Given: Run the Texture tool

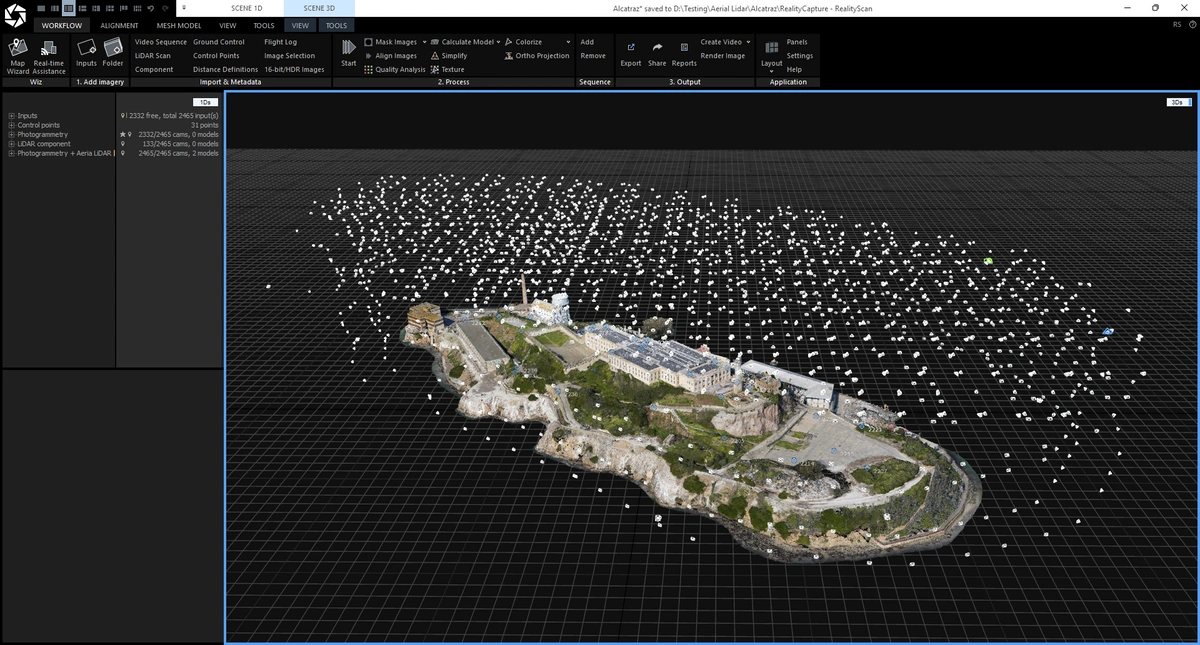Looking at the screenshot, I should click(447, 70).
